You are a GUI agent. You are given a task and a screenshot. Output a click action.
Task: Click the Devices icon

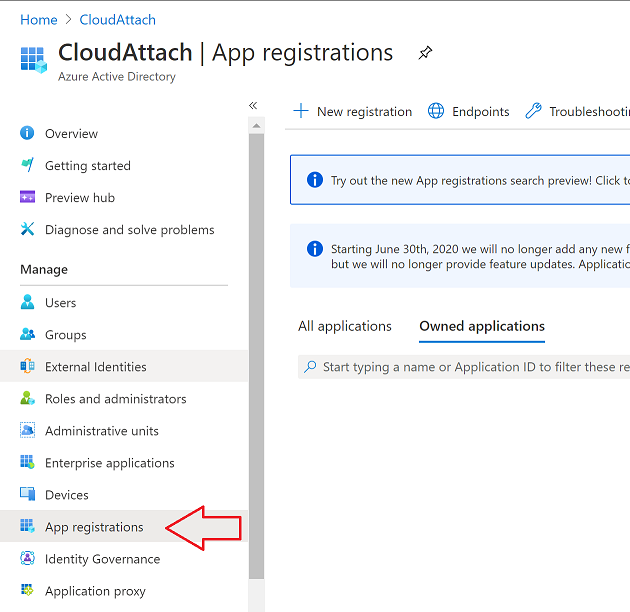tap(27, 494)
